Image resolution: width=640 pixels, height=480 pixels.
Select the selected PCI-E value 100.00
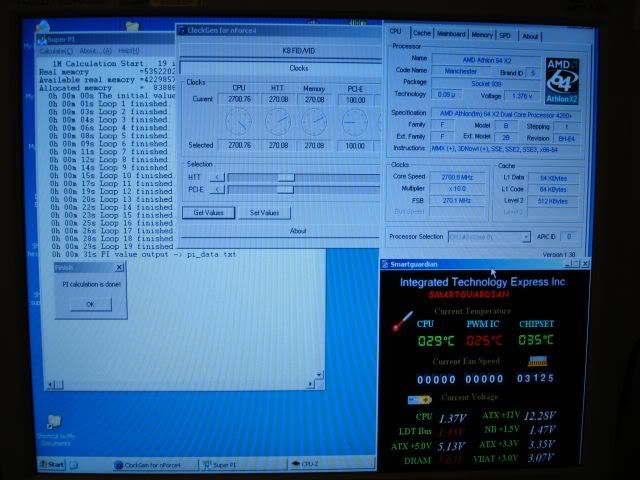pyautogui.click(x=355, y=146)
